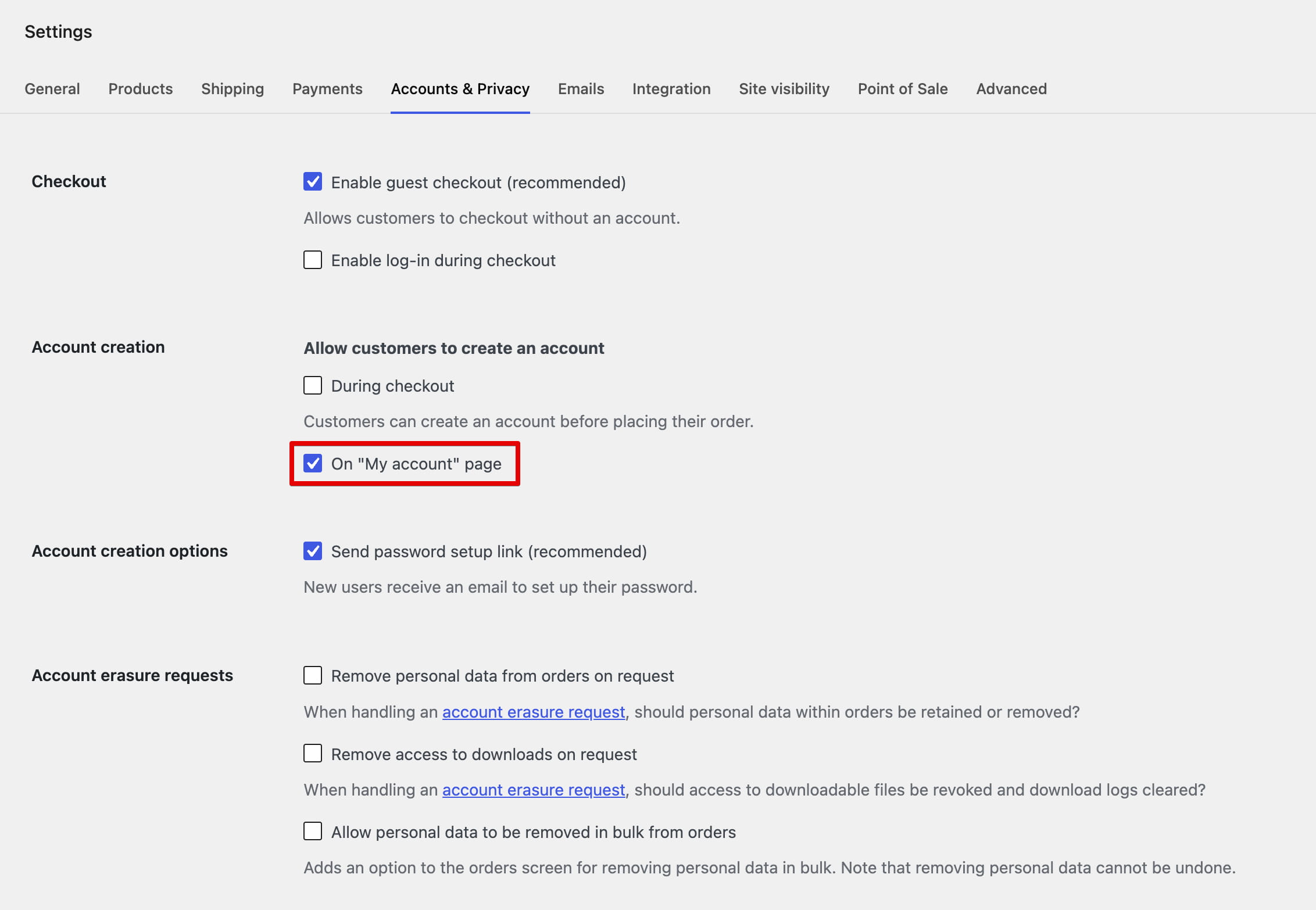Open the Emails settings tab
The height and width of the screenshot is (910, 1316).
[x=581, y=89]
